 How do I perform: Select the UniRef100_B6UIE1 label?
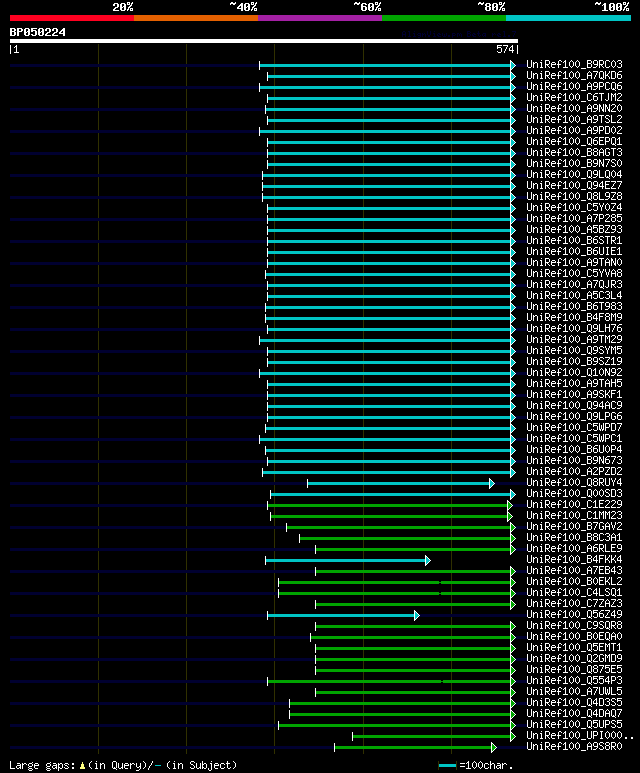pos(574,251)
